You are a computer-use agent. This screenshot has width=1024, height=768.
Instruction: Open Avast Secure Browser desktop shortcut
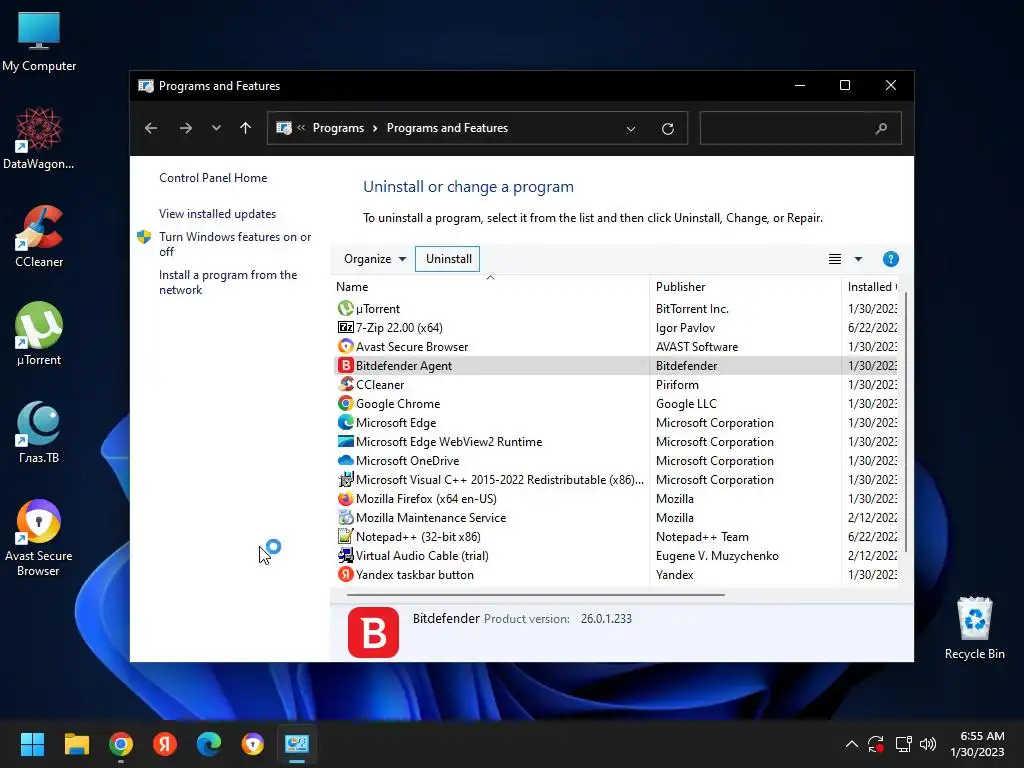[39, 537]
